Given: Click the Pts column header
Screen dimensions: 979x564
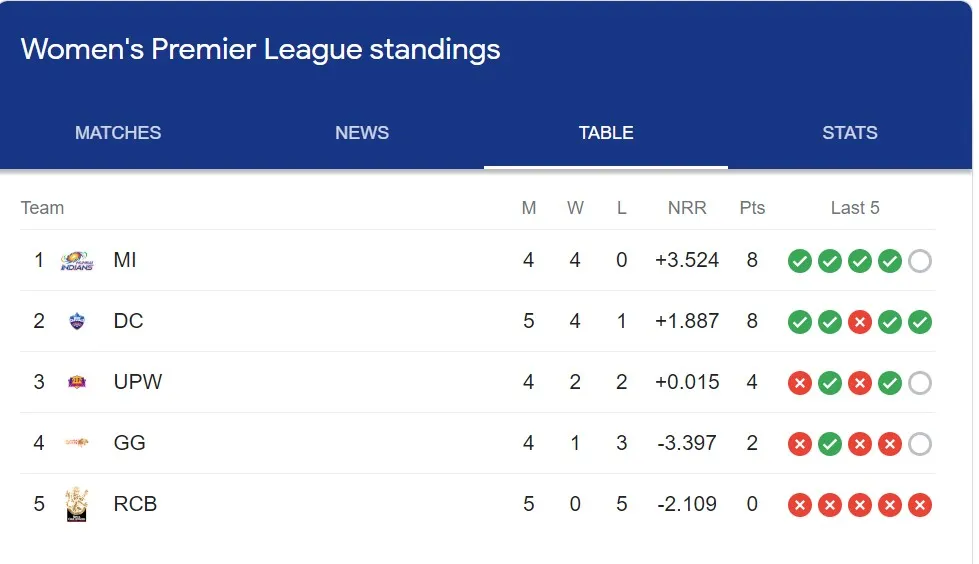Looking at the screenshot, I should [x=752, y=207].
